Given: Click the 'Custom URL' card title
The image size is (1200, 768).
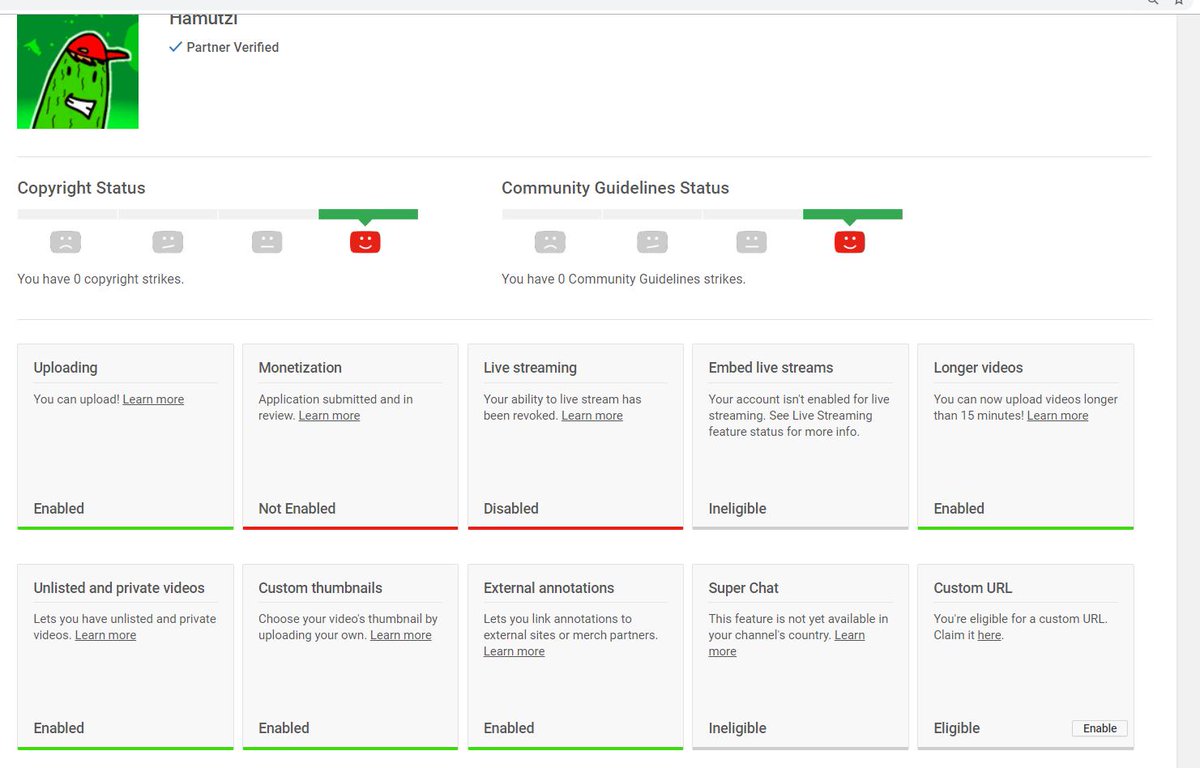Looking at the screenshot, I should coord(973,588).
